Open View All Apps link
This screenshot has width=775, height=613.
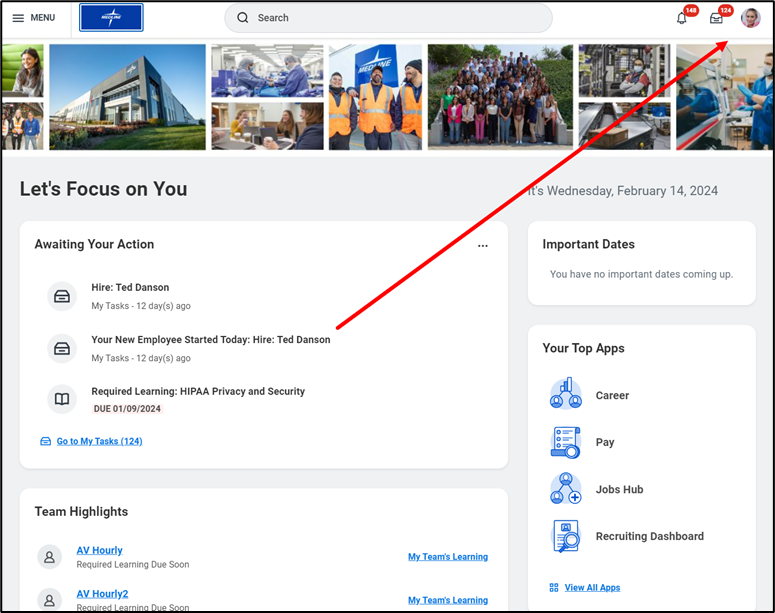coord(592,587)
